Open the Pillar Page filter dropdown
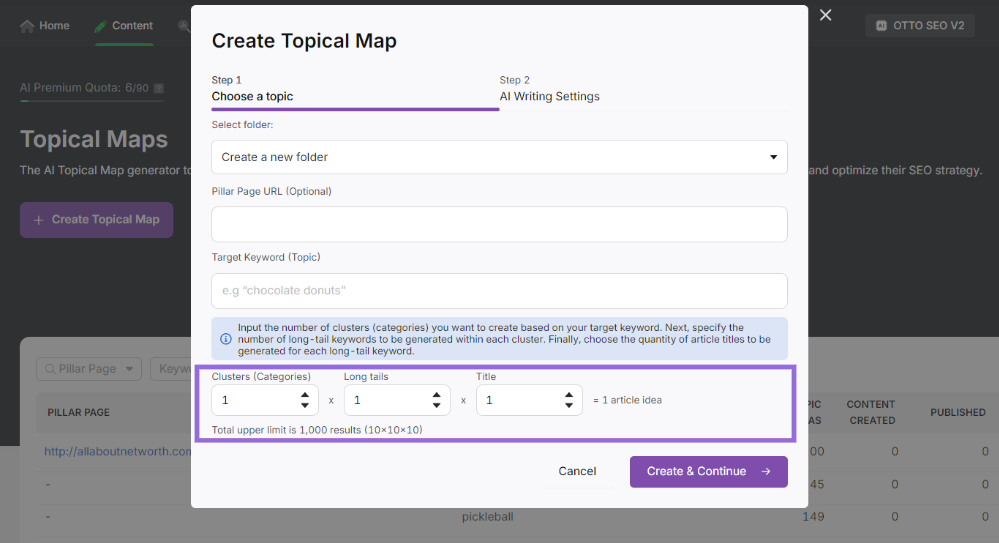999x543 pixels. (x=89, y=369)
